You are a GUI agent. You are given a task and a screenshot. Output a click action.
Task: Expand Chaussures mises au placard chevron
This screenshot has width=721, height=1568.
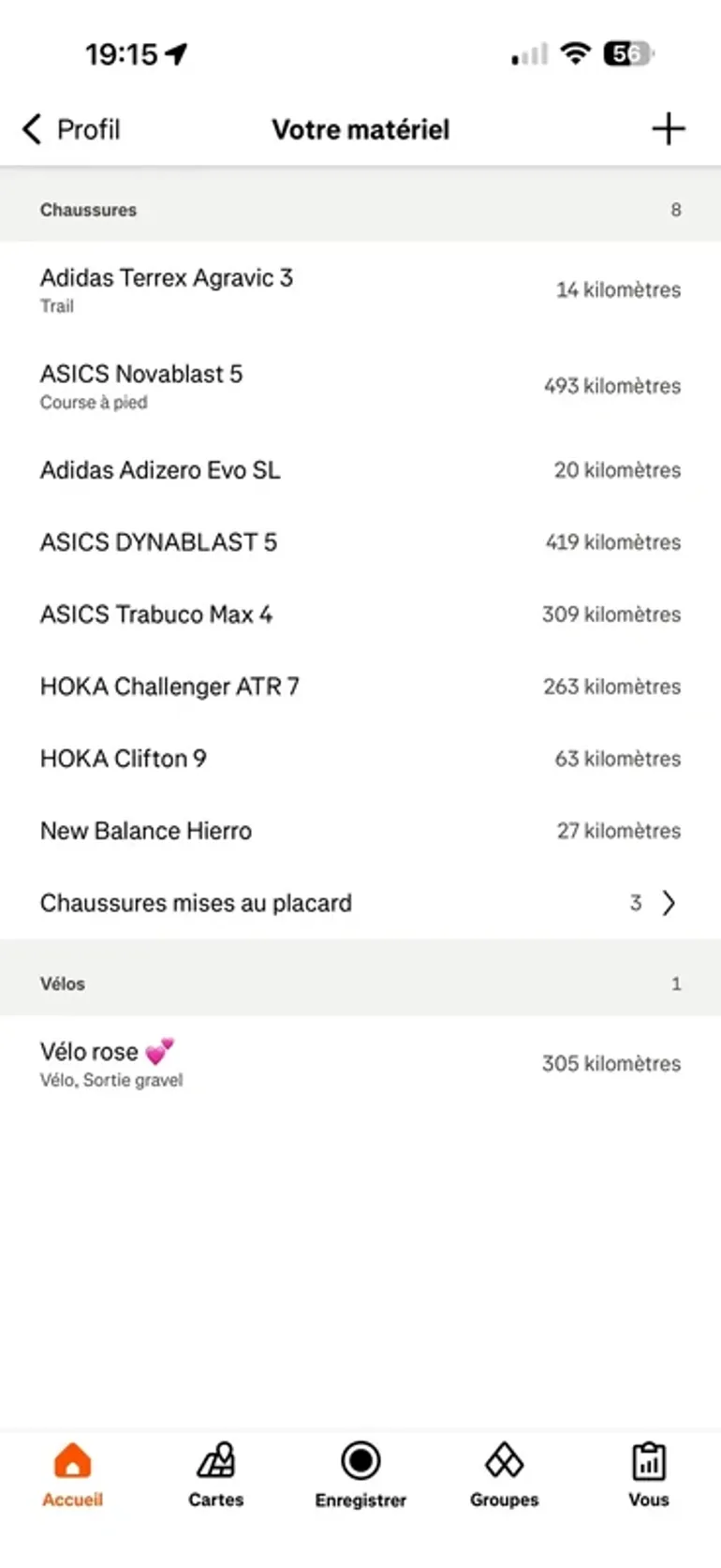(x=669, y=903)
